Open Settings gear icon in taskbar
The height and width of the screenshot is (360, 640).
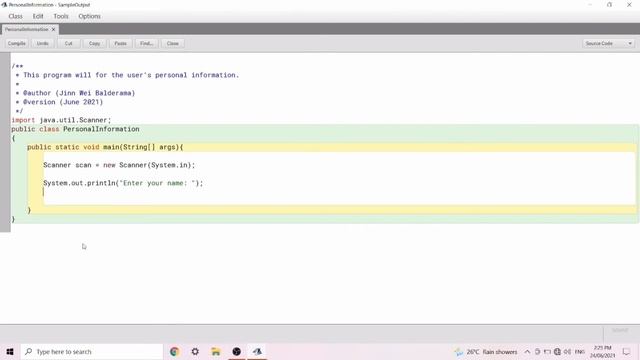[195, 351]
